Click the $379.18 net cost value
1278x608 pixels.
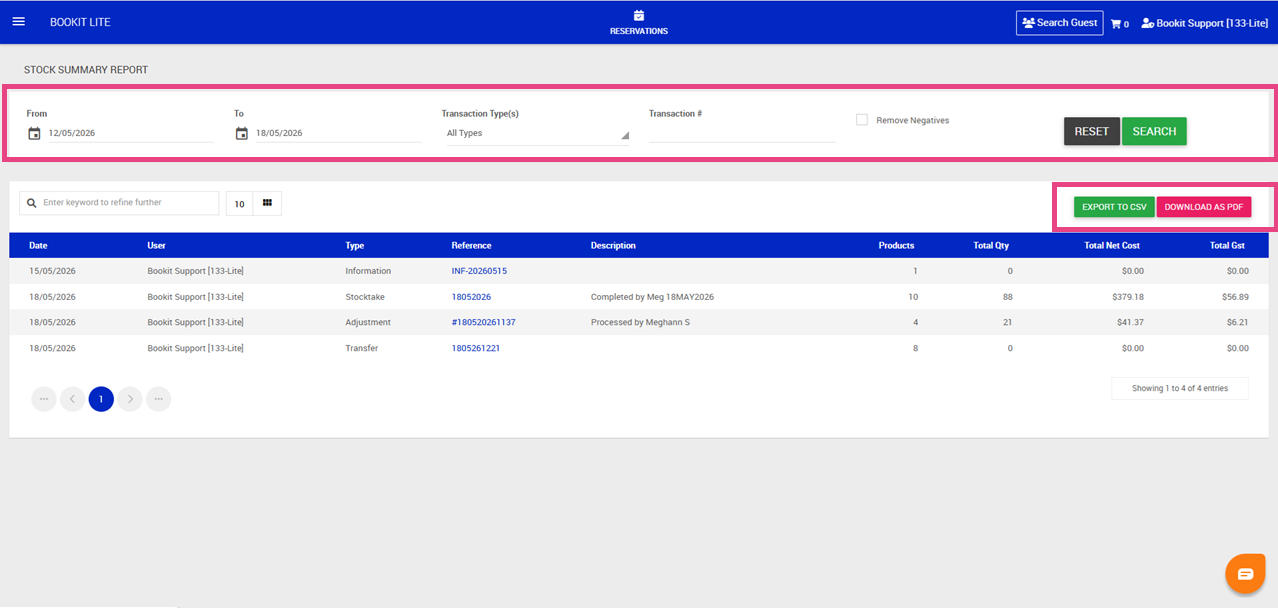point(1128,297)
